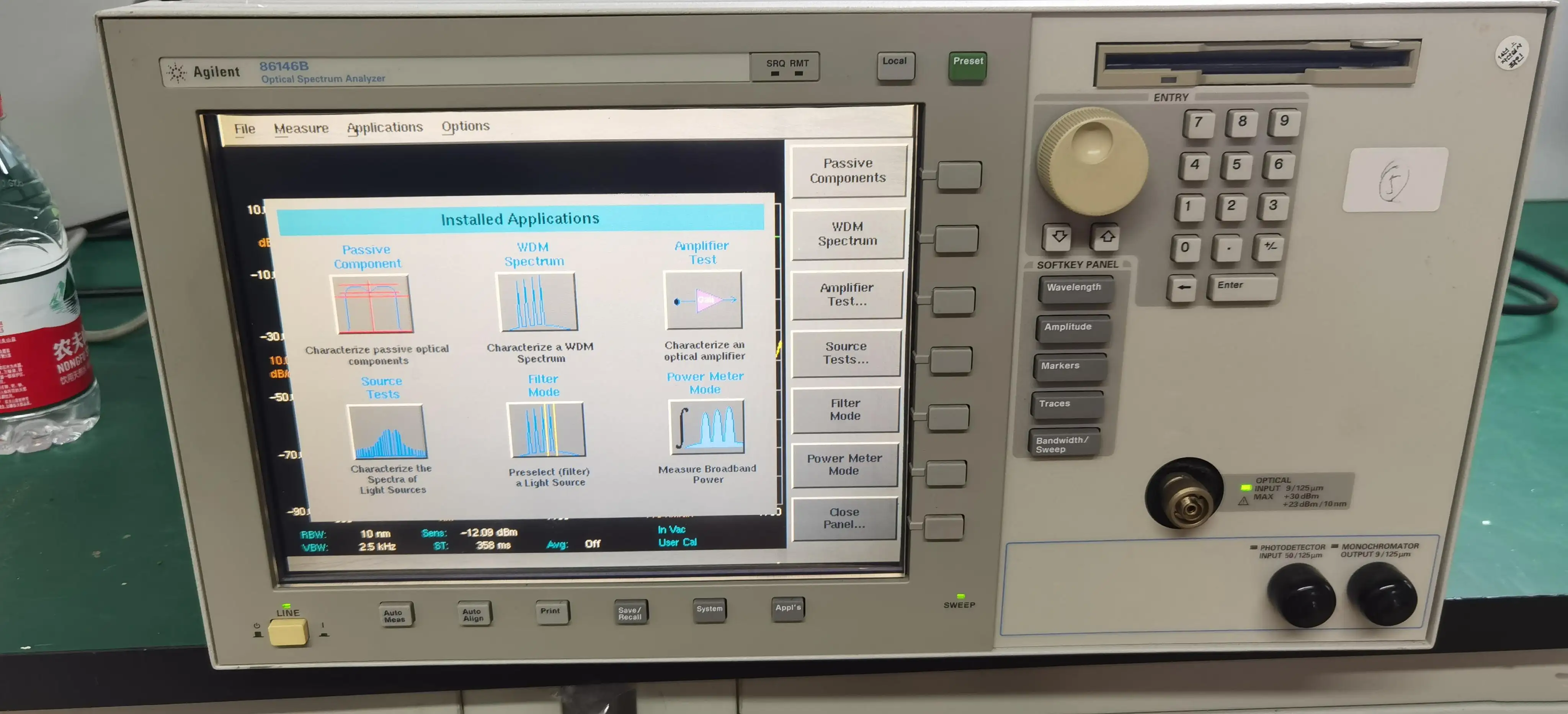This screenshot has width=1568, height=714.
Task: Push the physical key beside Passive Components
Action: click(x=959, y=175)
